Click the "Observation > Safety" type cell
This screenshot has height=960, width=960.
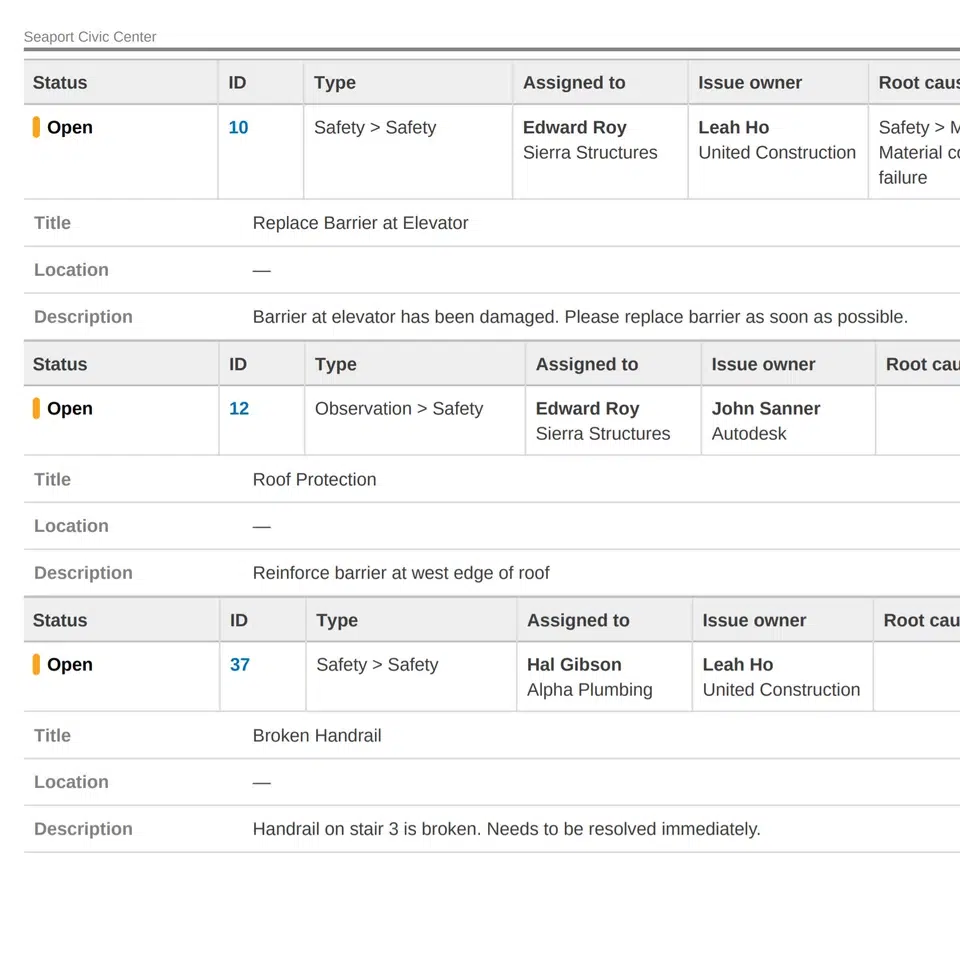pyautogui.click(x=398, y=409)
